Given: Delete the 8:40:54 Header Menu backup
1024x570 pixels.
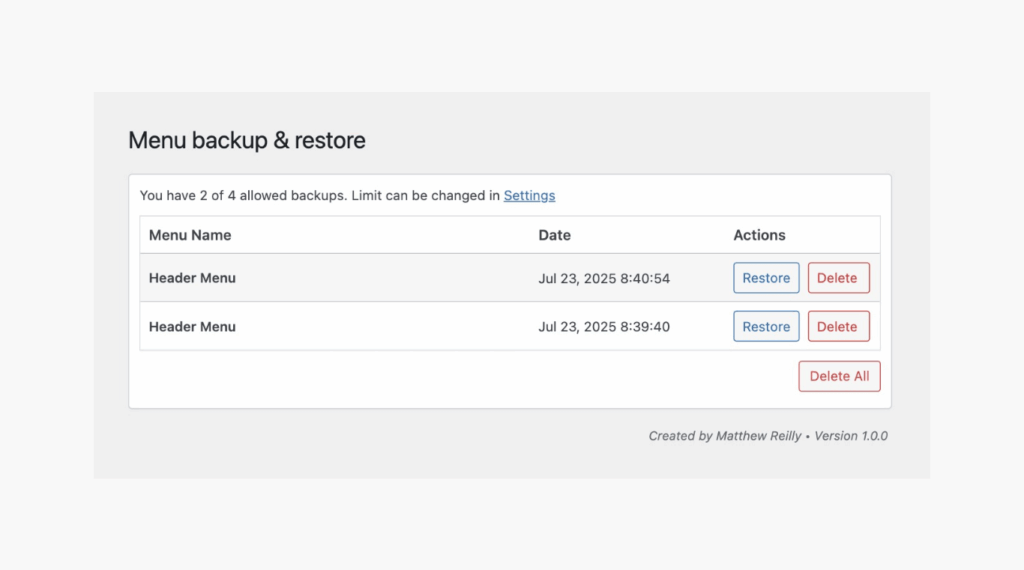Looking at the screenshot, I should [838, 278].
